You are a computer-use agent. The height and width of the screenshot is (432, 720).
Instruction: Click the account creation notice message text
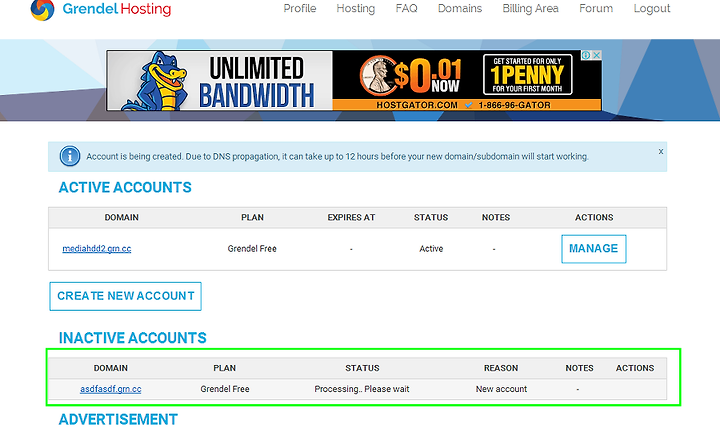click(337, 157)
